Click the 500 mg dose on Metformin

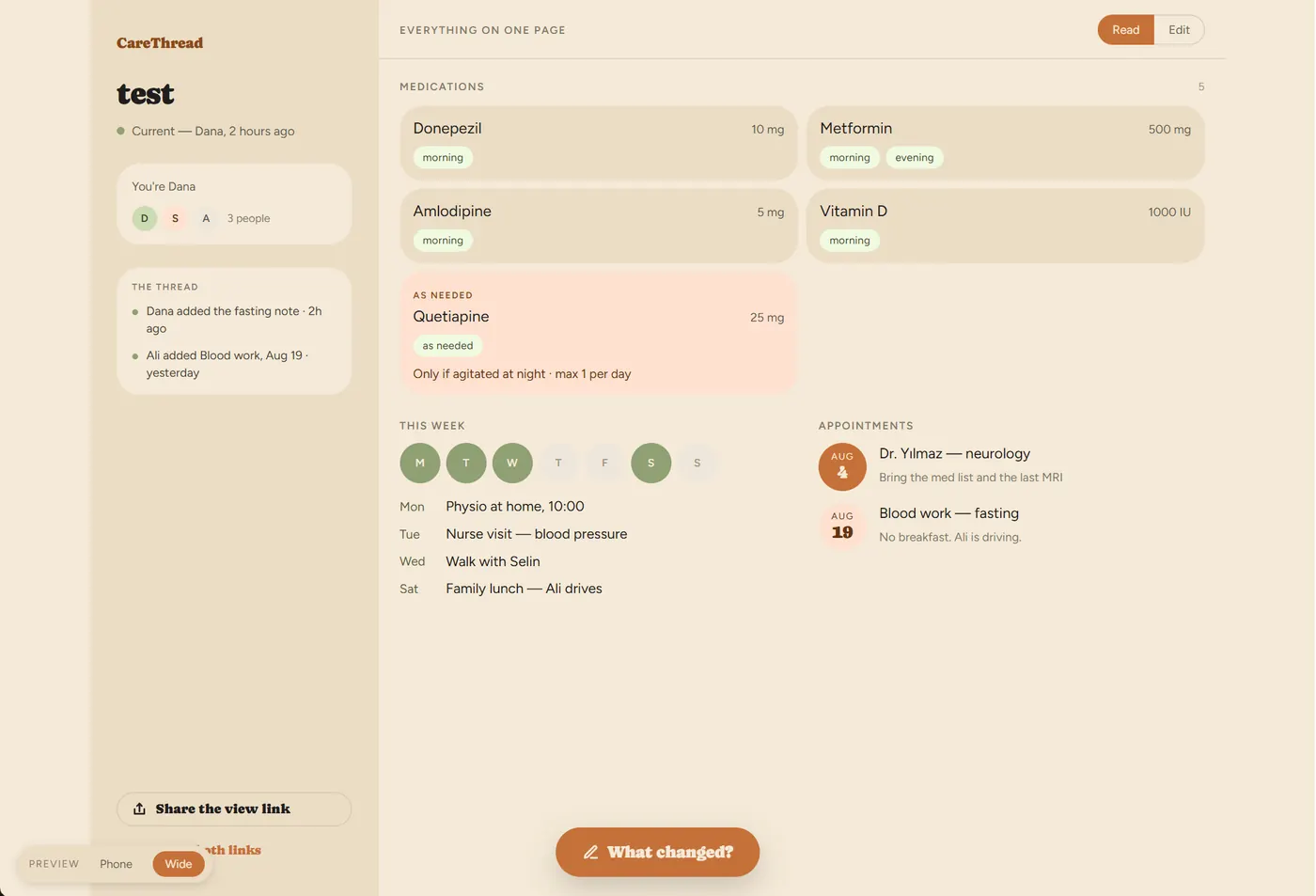pyautogui.click(x=1169, y=130)
